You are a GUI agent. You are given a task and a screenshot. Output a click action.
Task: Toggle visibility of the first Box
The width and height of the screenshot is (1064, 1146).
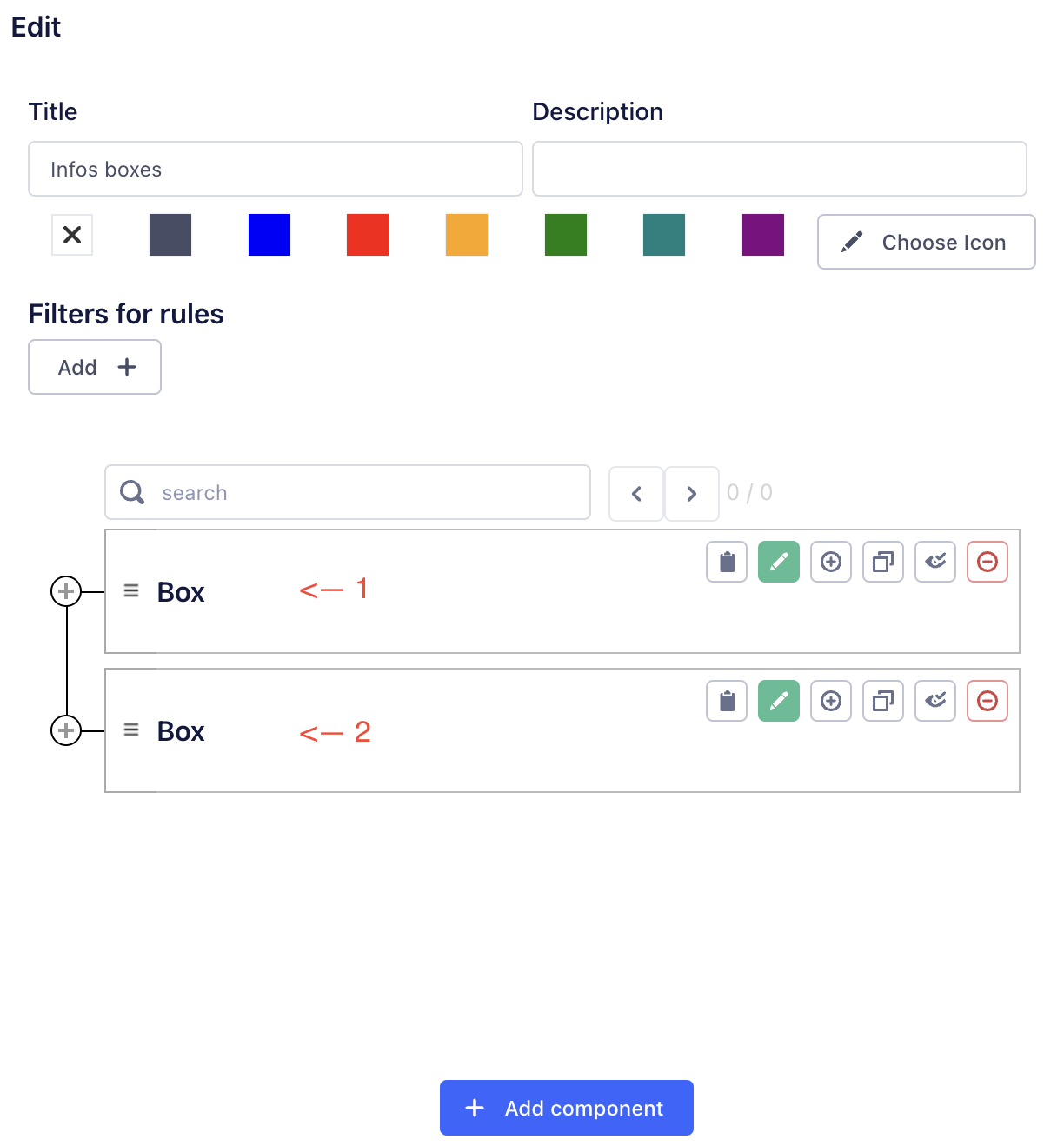coord(935,562)
